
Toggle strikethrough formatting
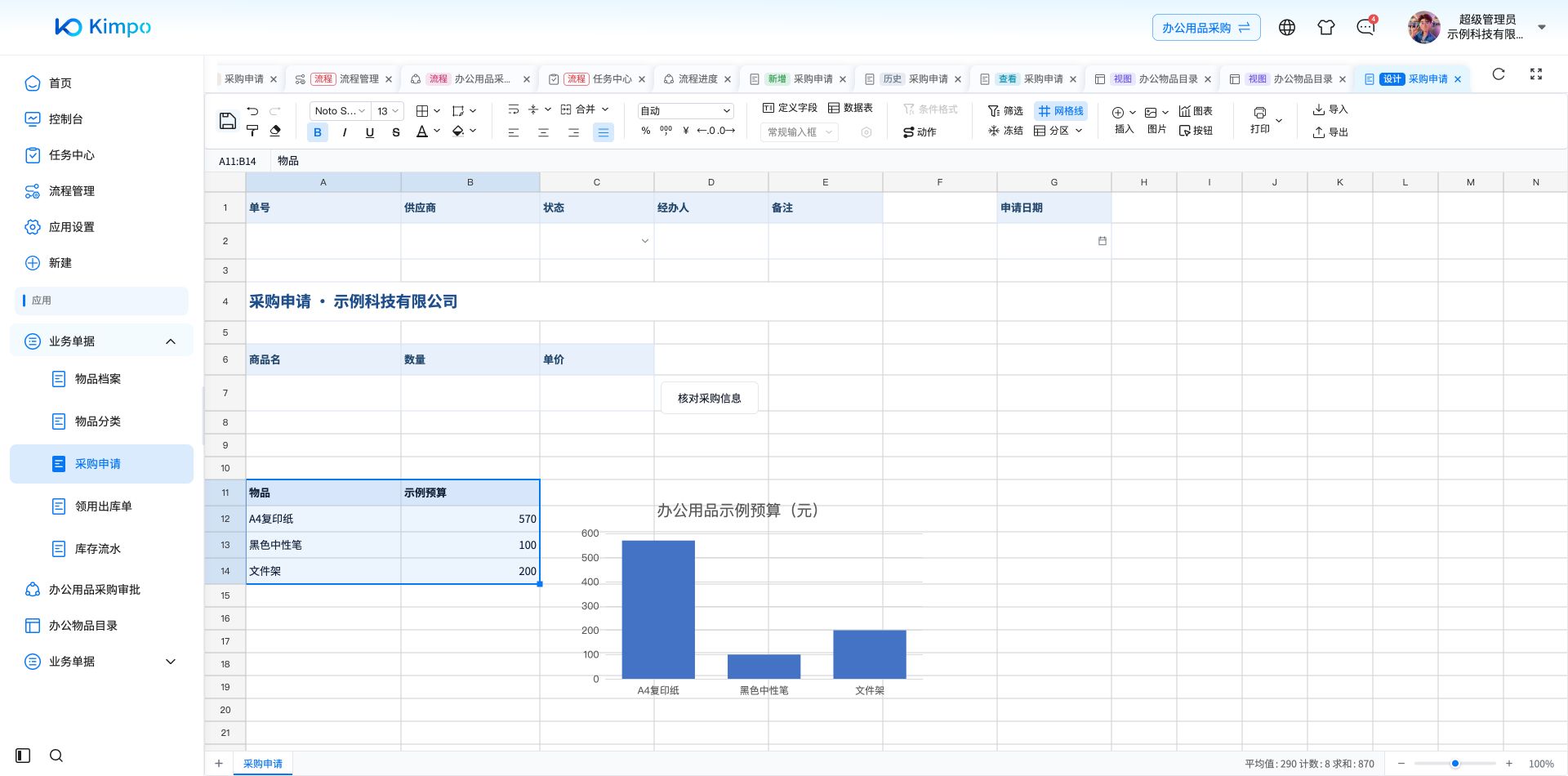pos(396,132)
